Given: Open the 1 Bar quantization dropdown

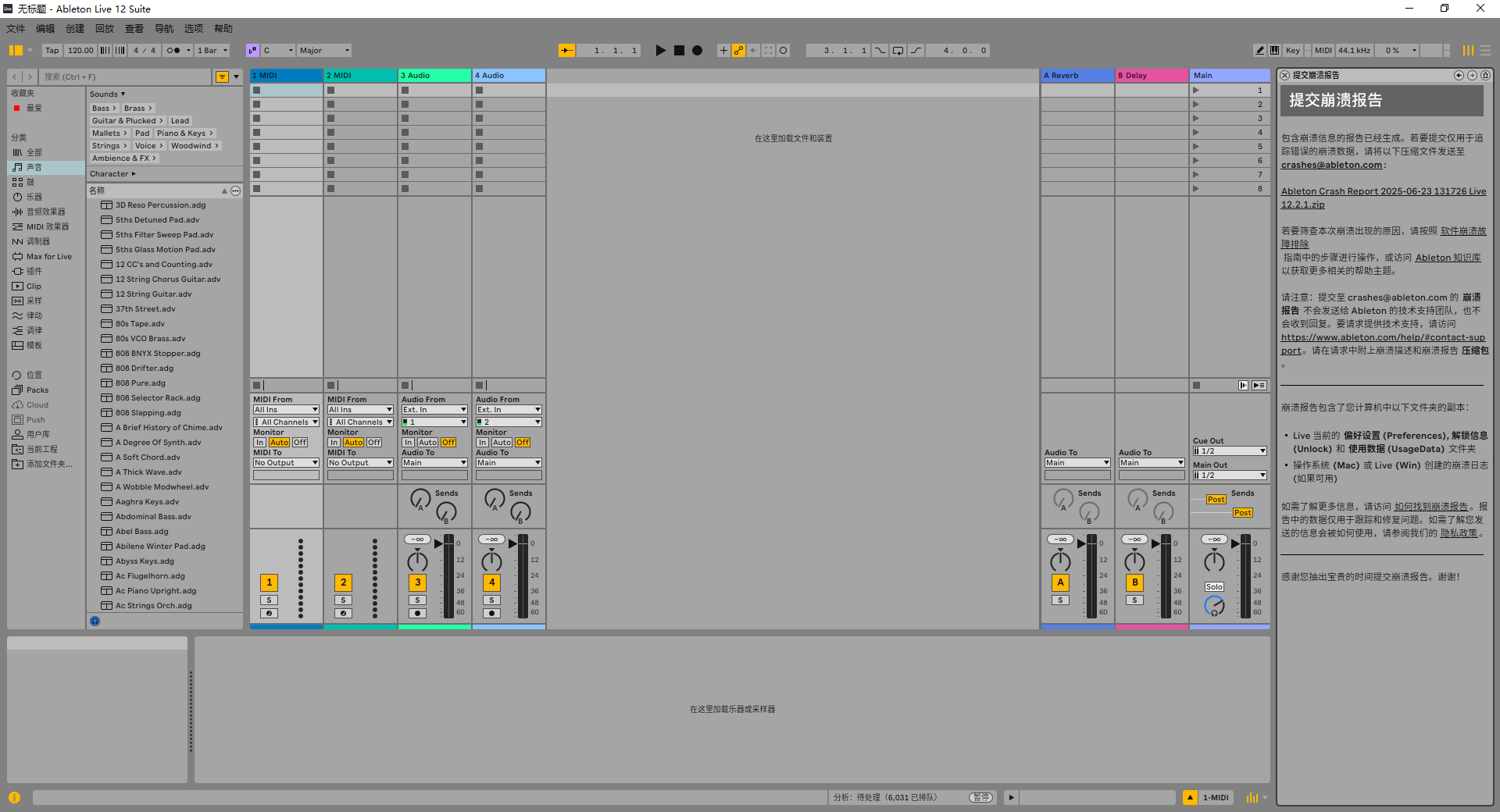Looking at the screenshot, I should [212, 51].
